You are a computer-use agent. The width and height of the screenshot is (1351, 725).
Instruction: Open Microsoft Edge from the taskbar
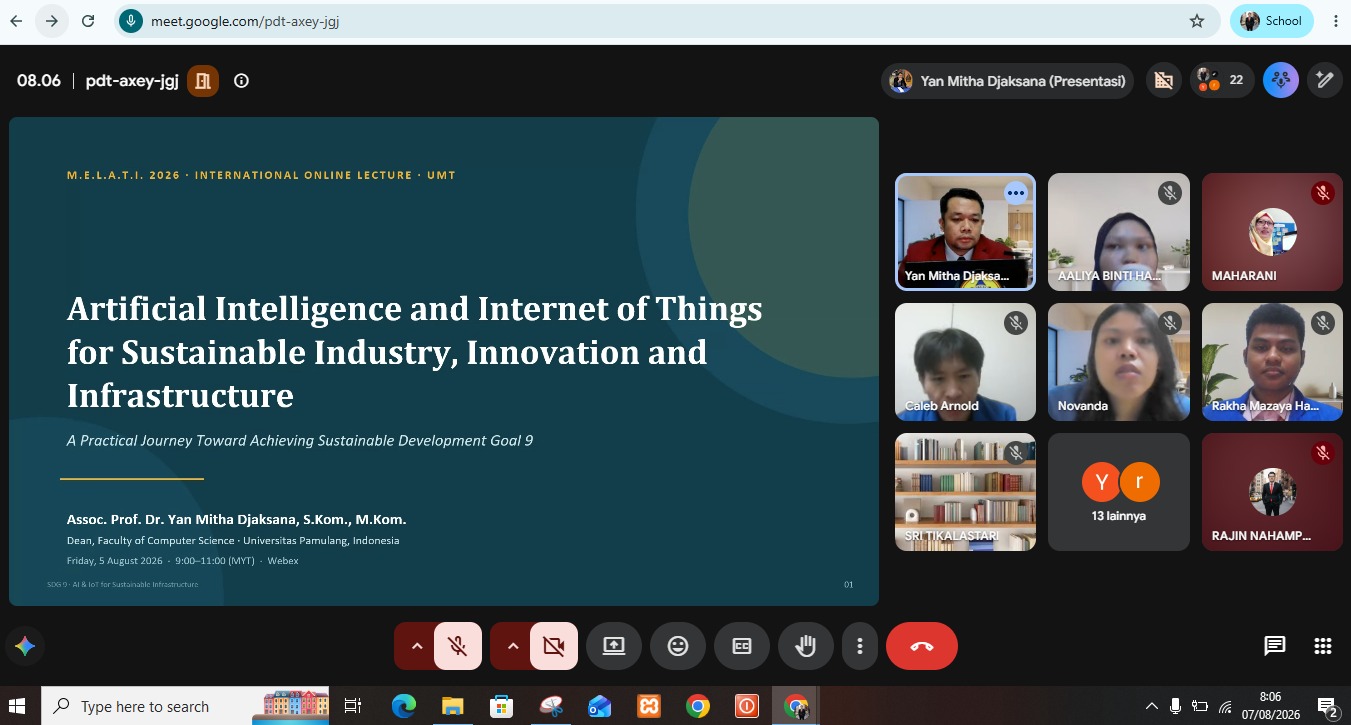coord(404,706)
